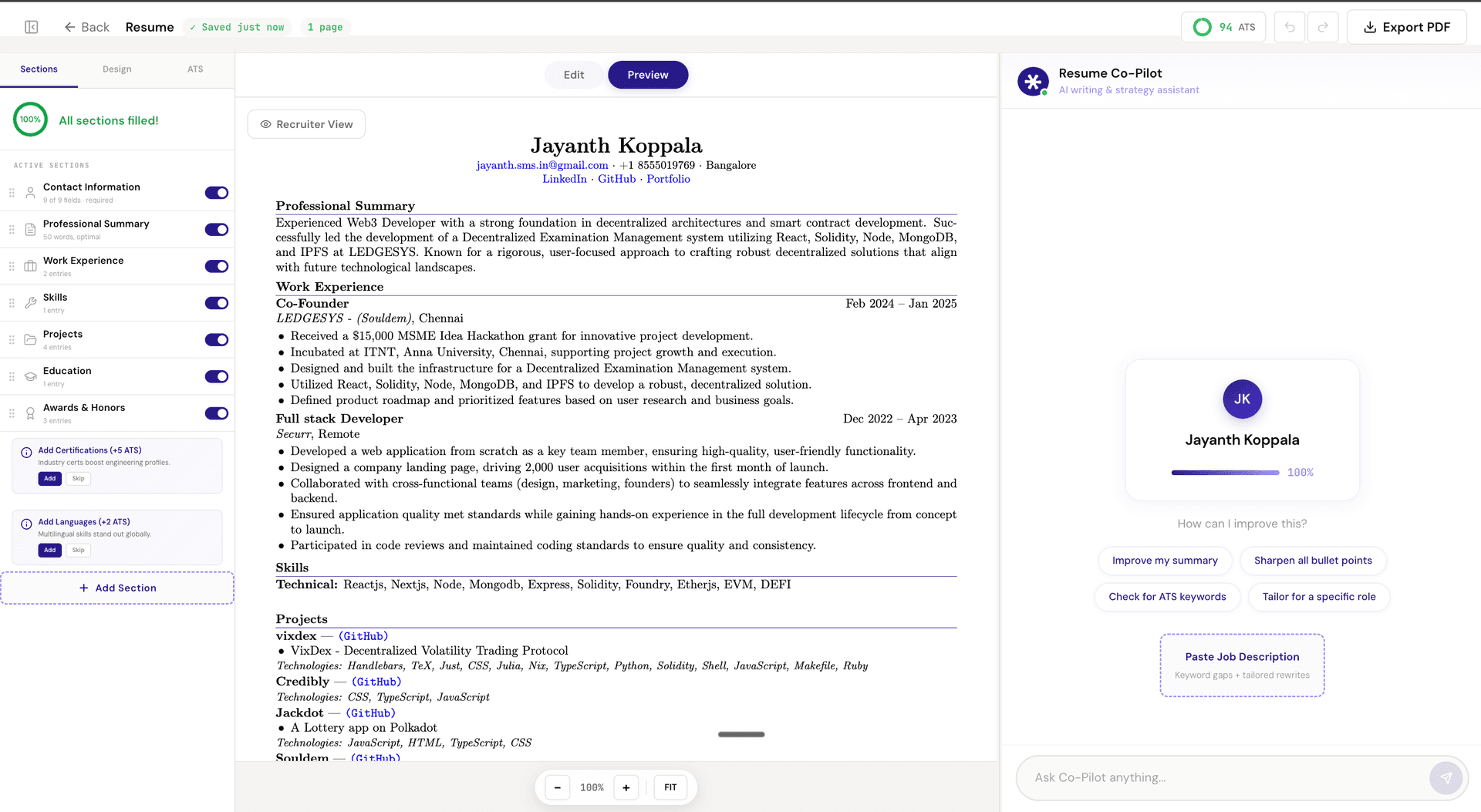Click the Projects folder icon
This screenshot has height=812, width=1481.
[x=30, y=340]
